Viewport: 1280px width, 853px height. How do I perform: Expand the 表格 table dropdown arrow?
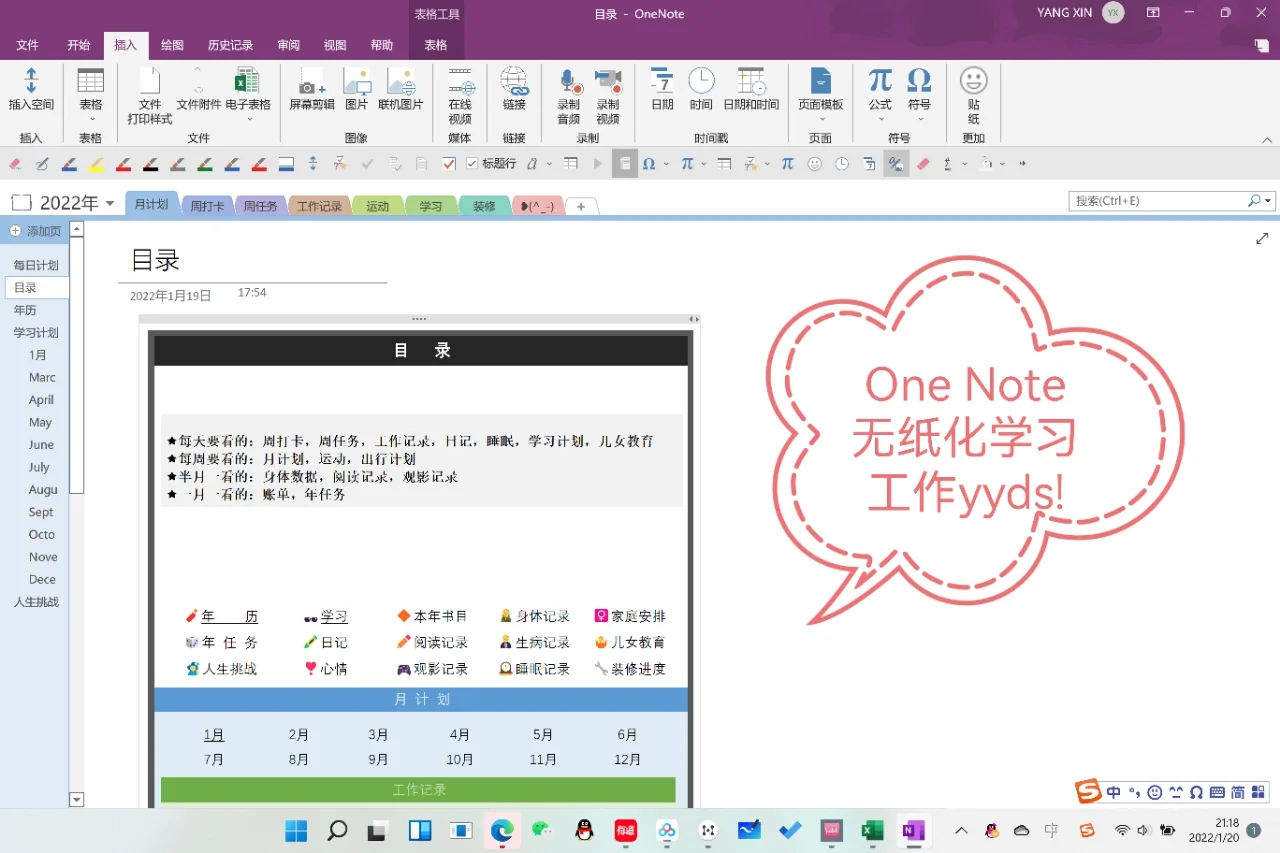[x=91, y=119]
